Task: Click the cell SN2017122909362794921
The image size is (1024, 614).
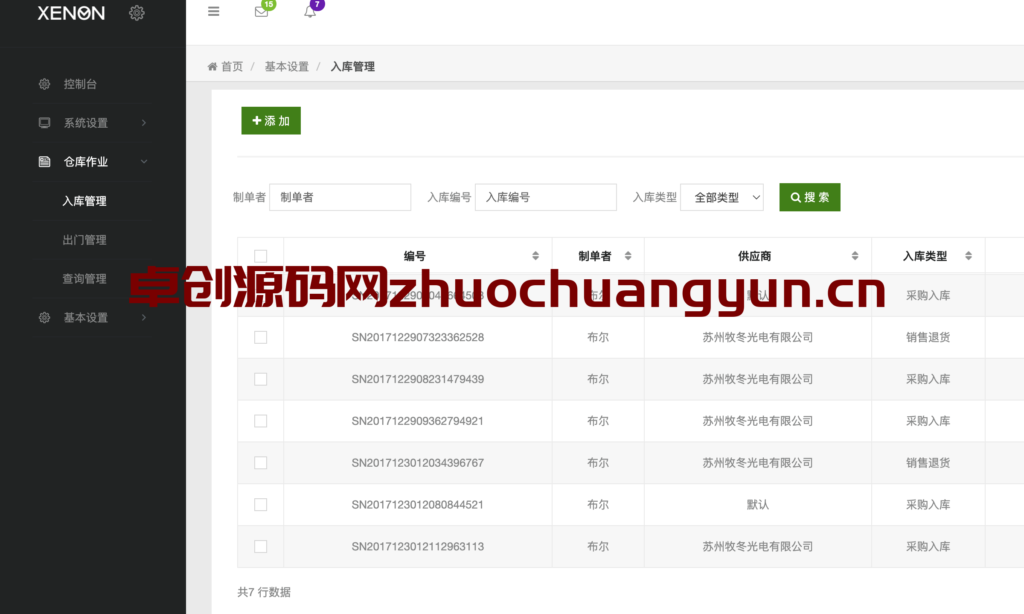Action: click(x=418, y=421)
